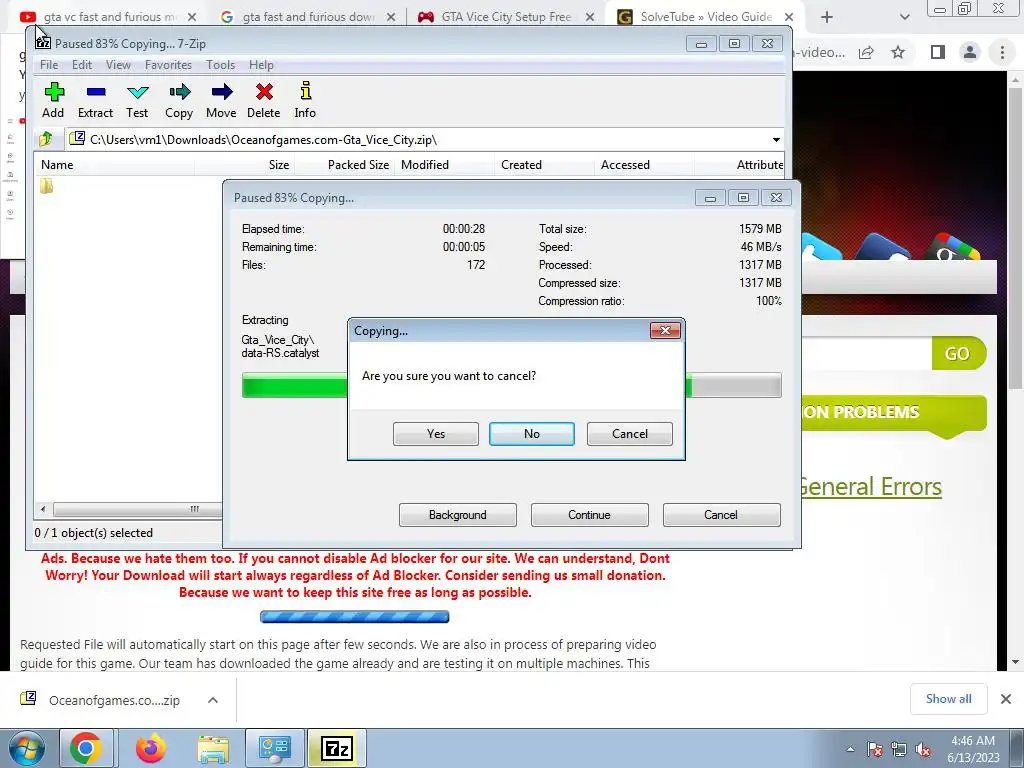The height and width of the screenshot is (768, 1024).
Task: Show hidden tray icons arrow
Action: point(850,750)
